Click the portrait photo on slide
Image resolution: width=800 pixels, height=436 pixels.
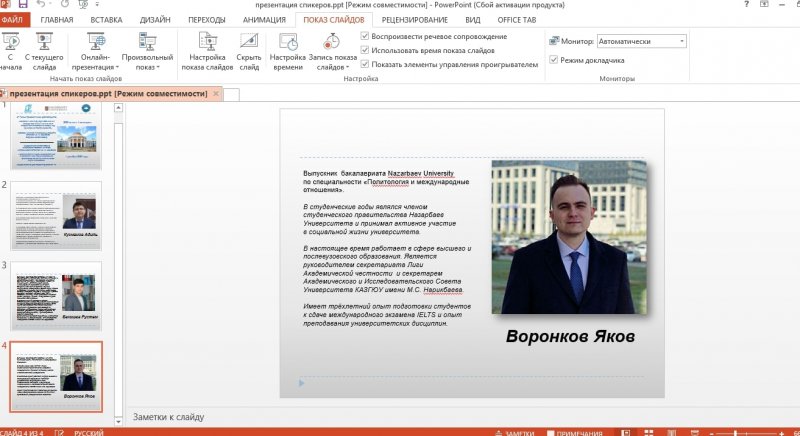(x=569, y=237)
